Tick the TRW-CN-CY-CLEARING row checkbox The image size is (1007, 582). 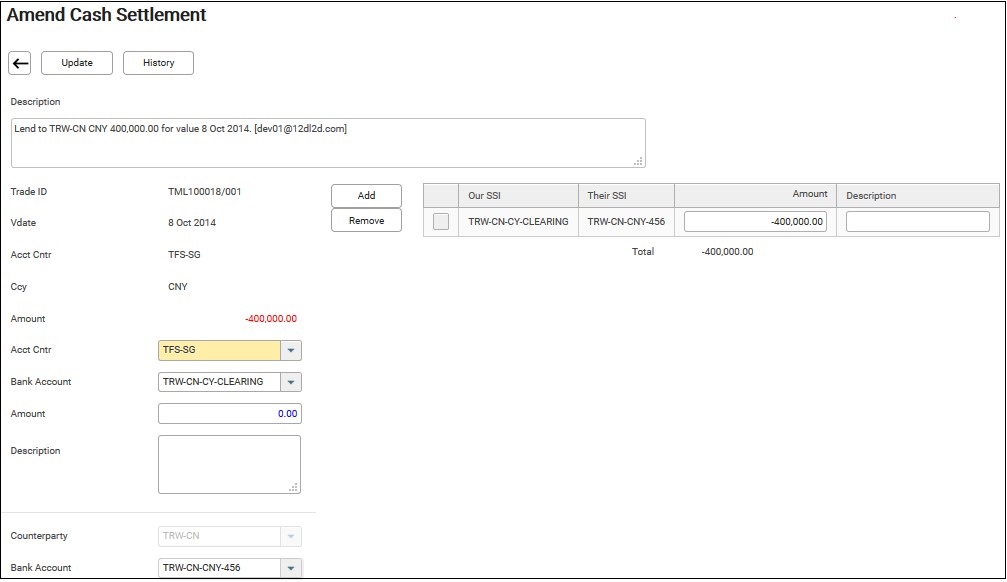441,222
